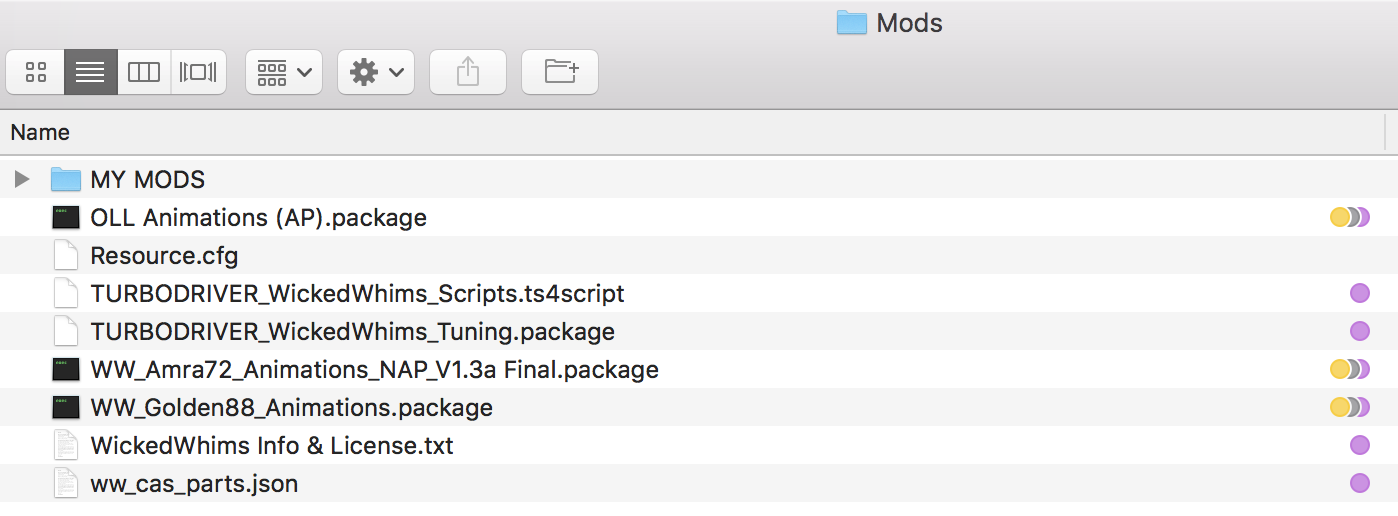Switch to icon view
This screenshot has height=516, width=1398.
36,72
